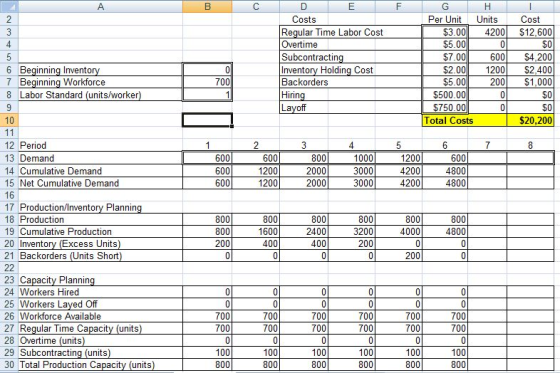560x373 pixels.
Task: Select row 10 header
Action: (x=9, y=120)
